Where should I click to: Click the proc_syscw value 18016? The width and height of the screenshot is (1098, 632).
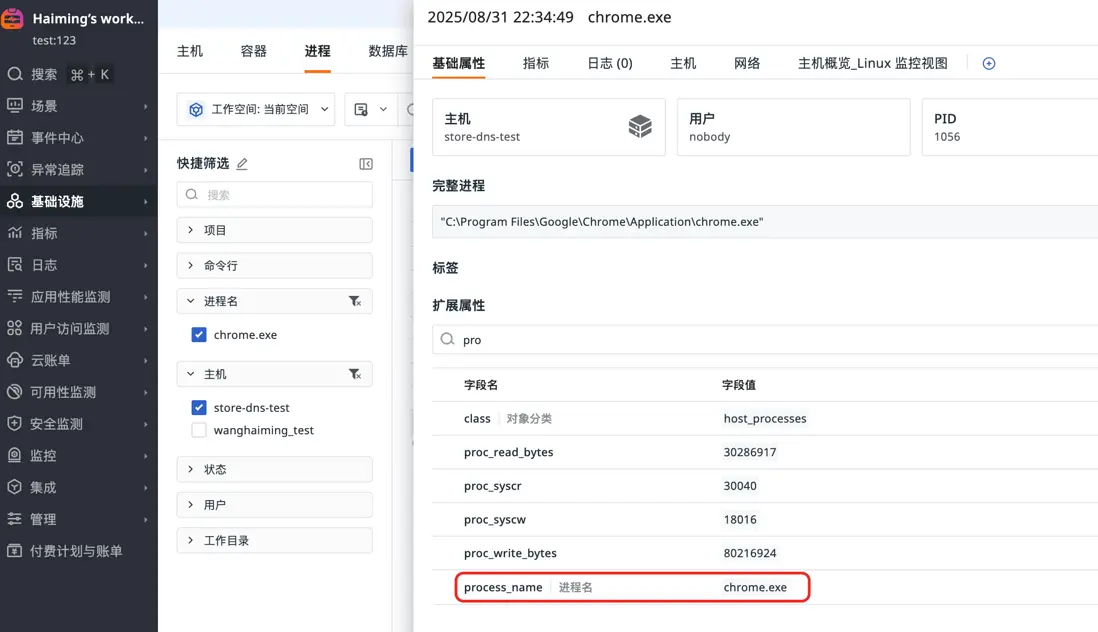point(740,519)
